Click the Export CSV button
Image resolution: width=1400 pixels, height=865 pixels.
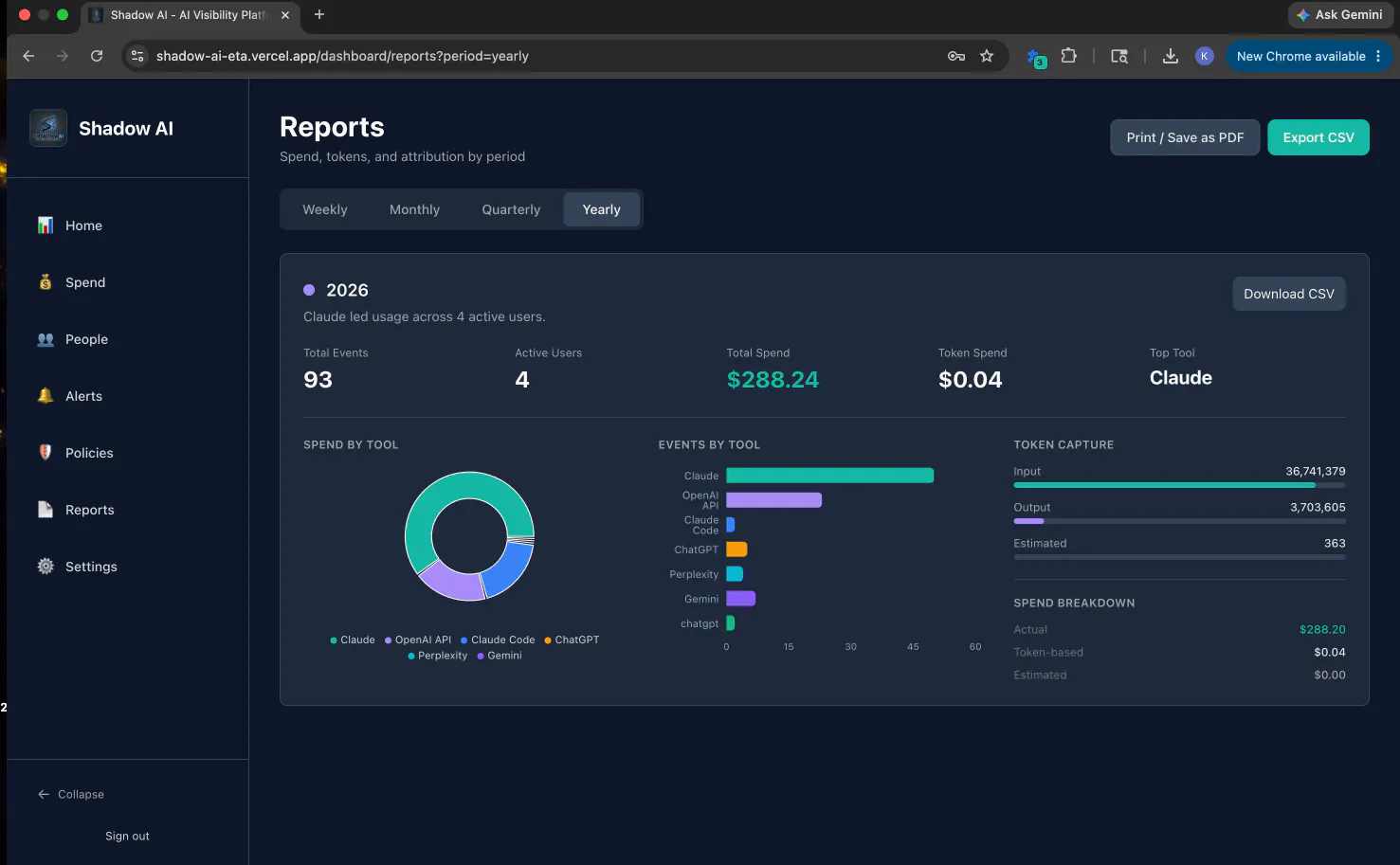(1318, 137)
